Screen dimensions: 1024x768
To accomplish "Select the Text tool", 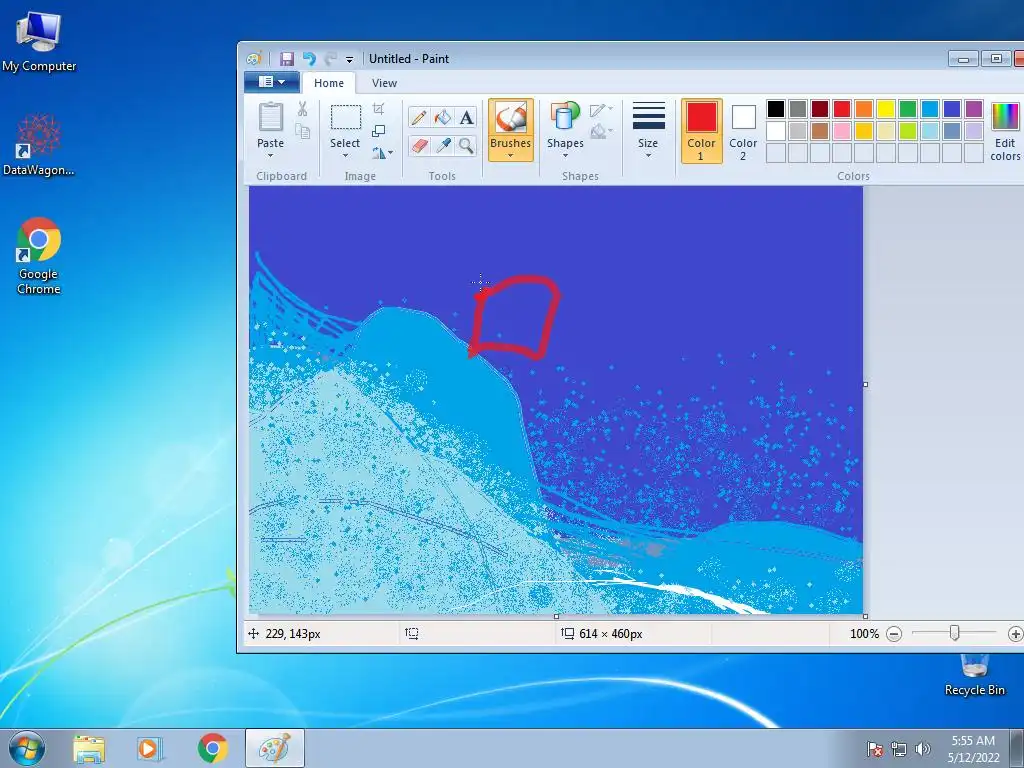I will tap(466, 118).
